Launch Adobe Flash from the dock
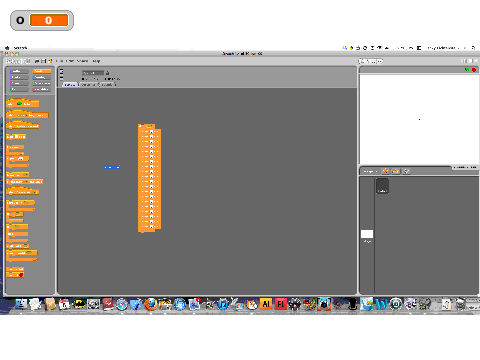This screenshot has height=360, width=480. [281, 304]
